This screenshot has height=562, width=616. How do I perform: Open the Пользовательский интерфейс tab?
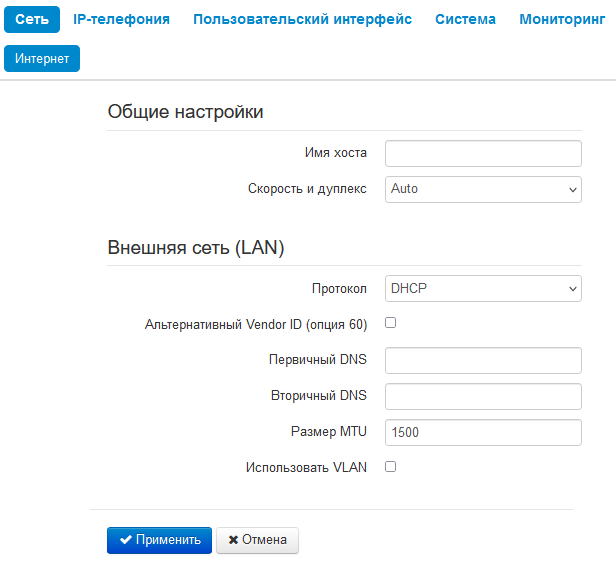click(x=302, y=19)
